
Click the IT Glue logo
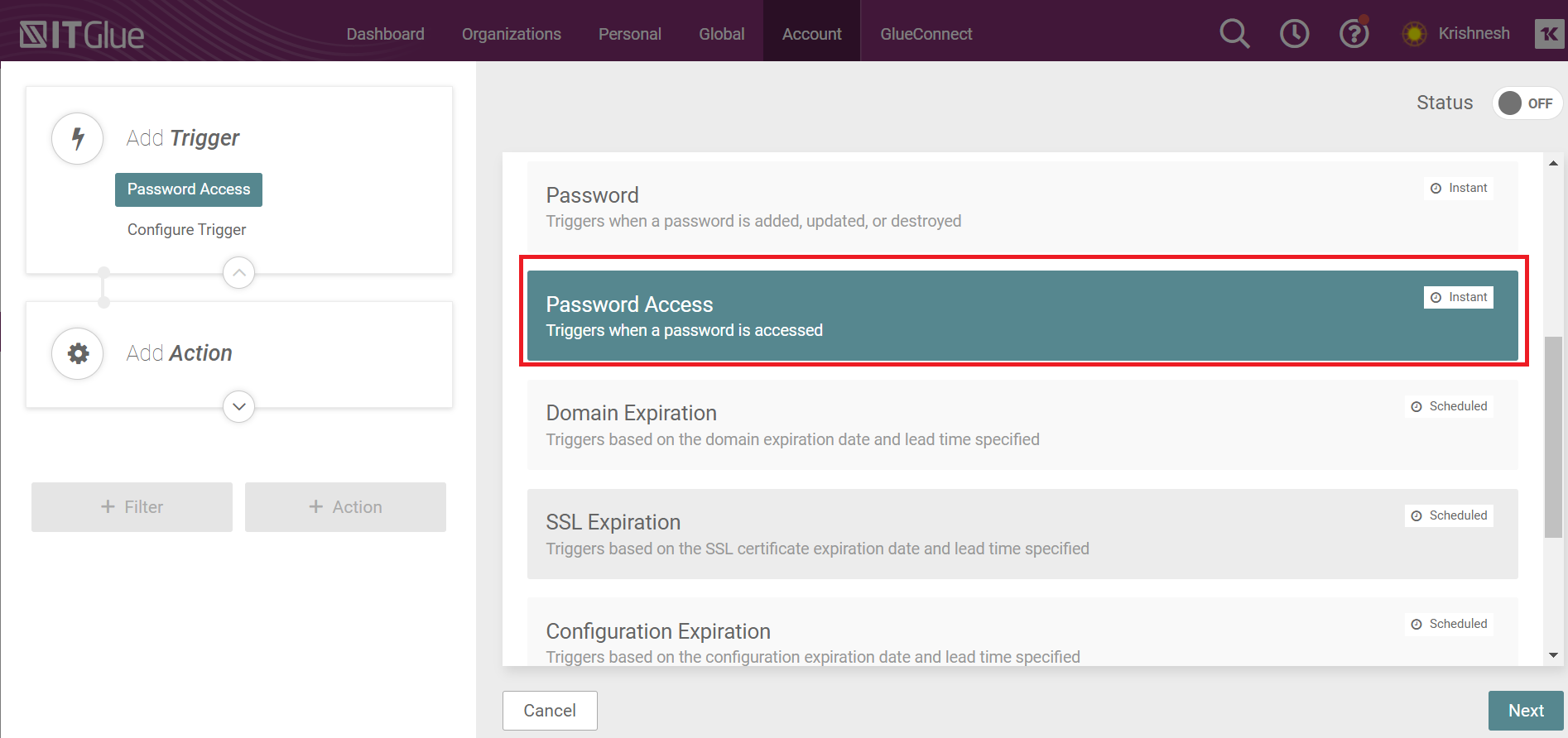pyautogui.click(x=81, y=34)
